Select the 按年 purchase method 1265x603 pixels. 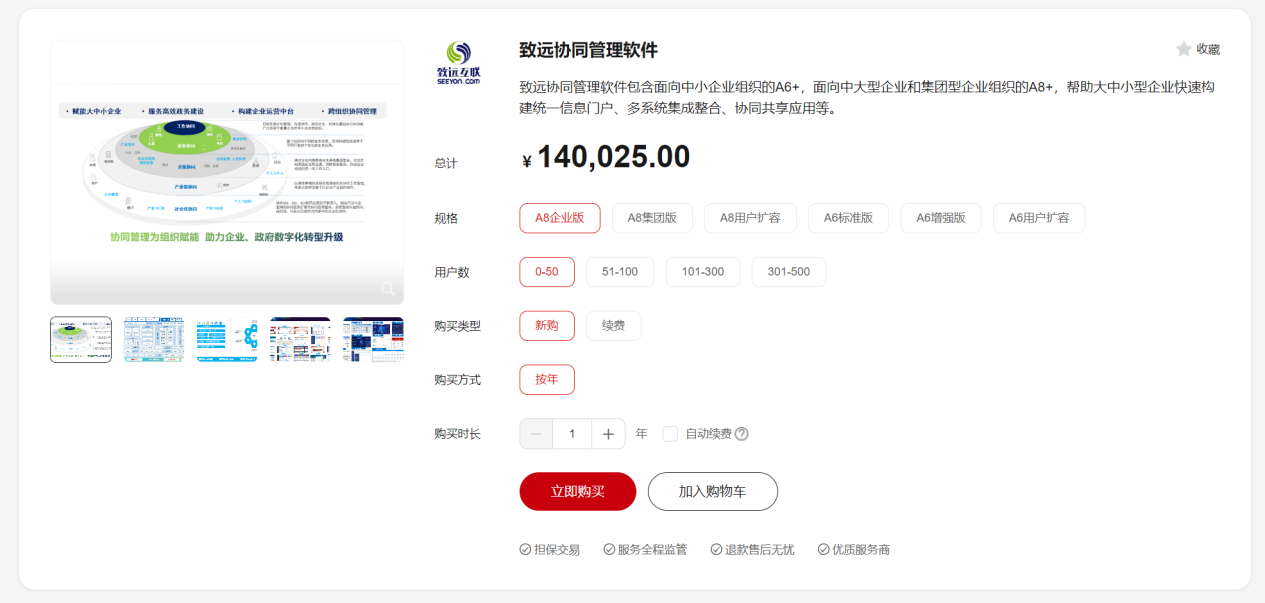point(547,380)
